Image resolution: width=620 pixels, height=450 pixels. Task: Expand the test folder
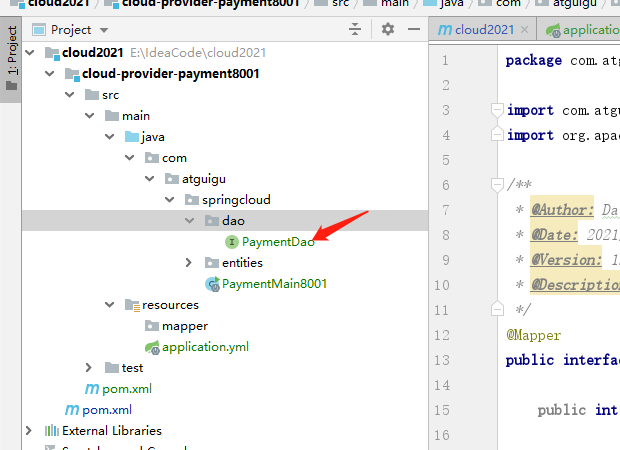89,368
